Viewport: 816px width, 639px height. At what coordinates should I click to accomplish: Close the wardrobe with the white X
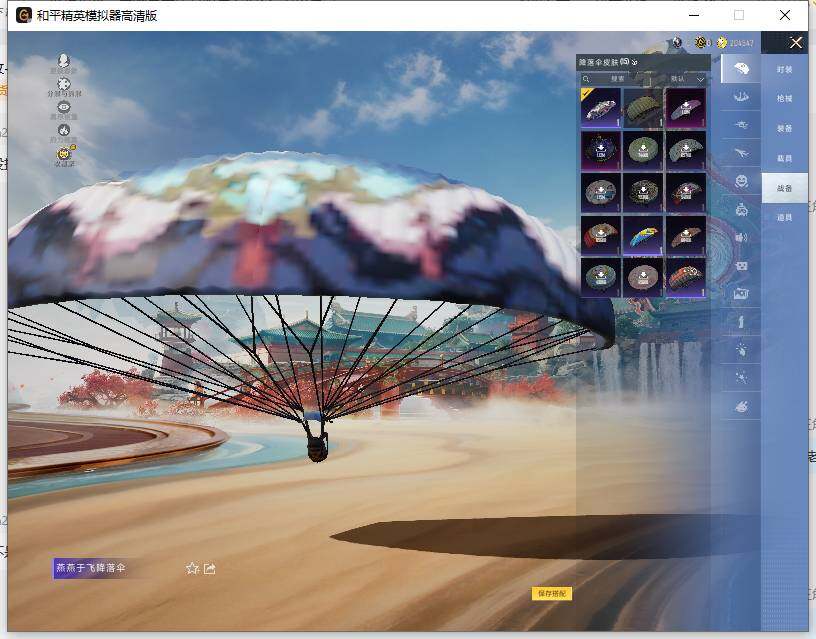tap(796, 43)
